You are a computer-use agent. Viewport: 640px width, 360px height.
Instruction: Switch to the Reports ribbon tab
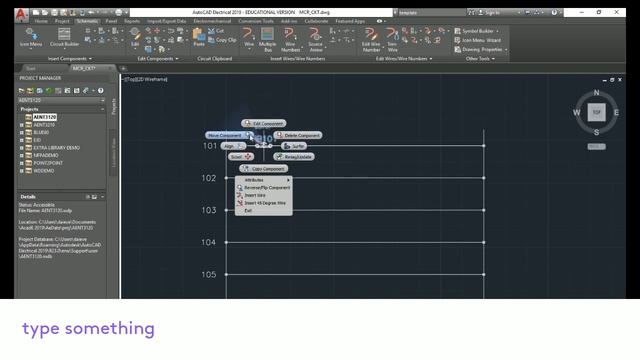point(132,21)
